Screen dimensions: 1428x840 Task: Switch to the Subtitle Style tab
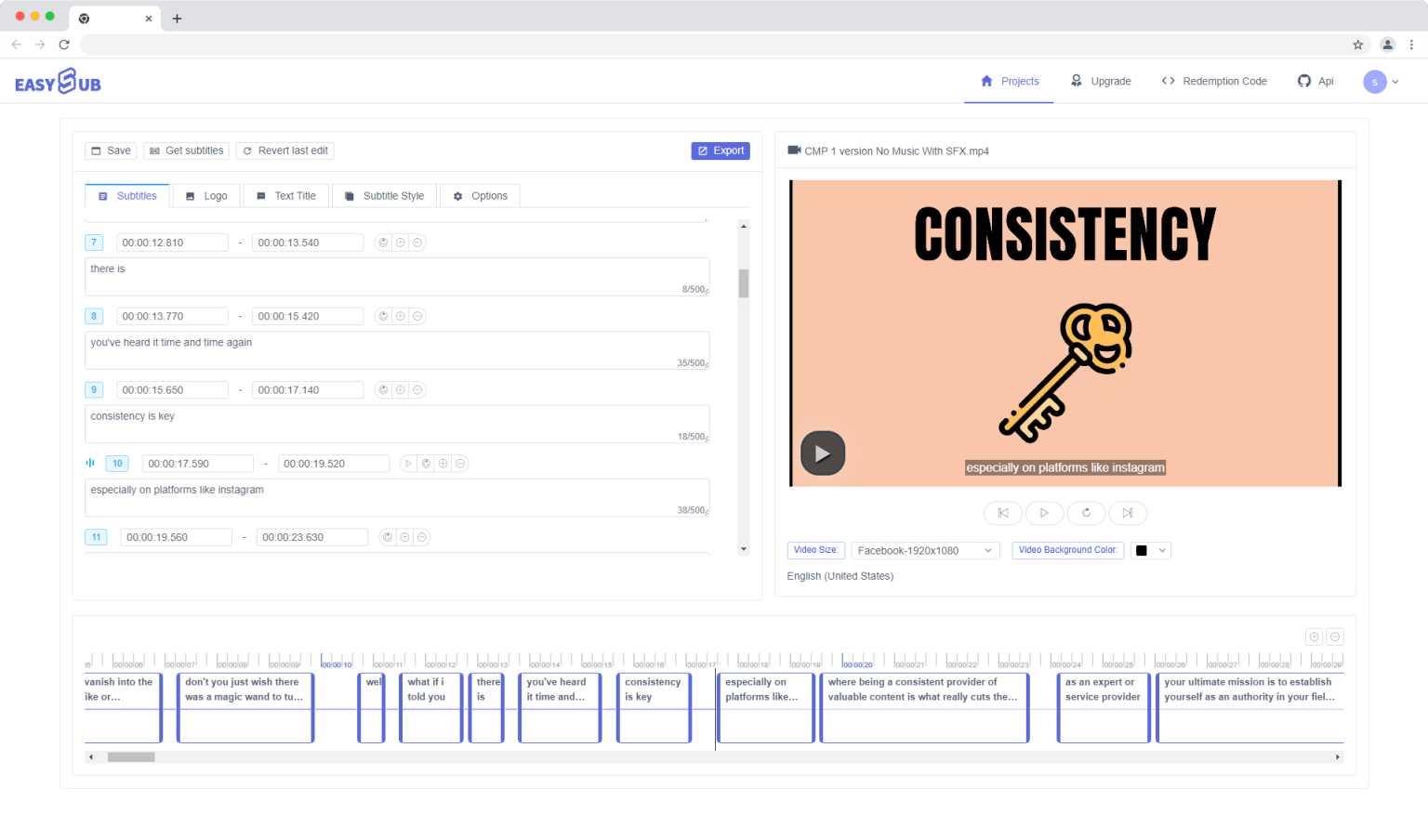tap(384, 195)
